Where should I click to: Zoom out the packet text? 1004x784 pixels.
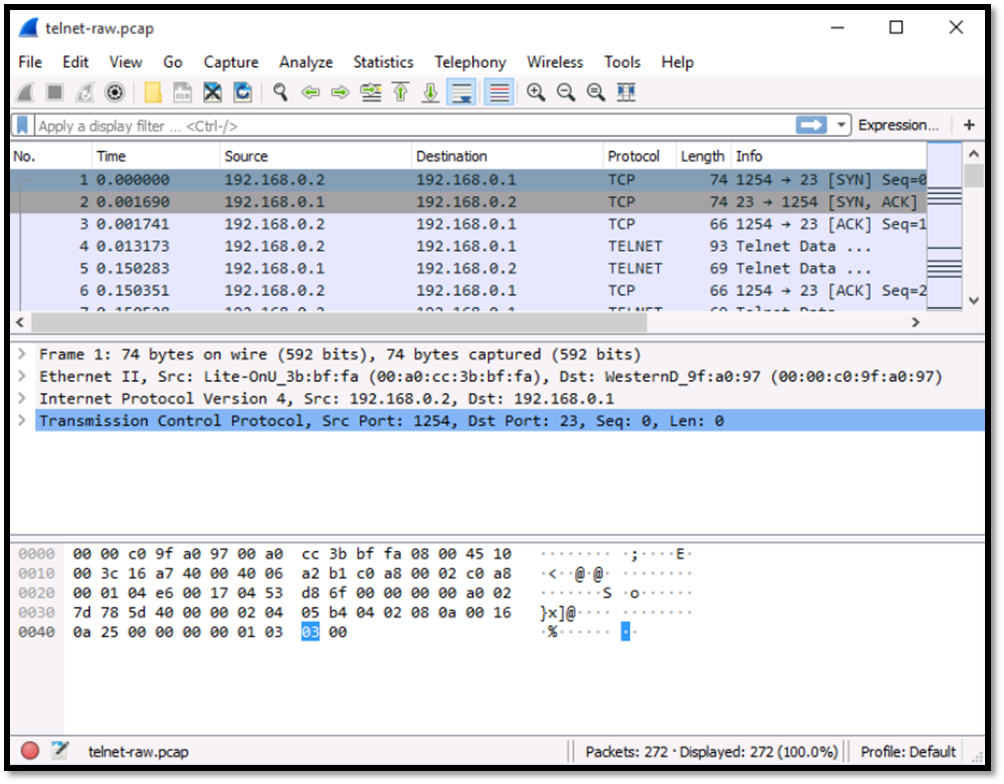click(566, 93)
